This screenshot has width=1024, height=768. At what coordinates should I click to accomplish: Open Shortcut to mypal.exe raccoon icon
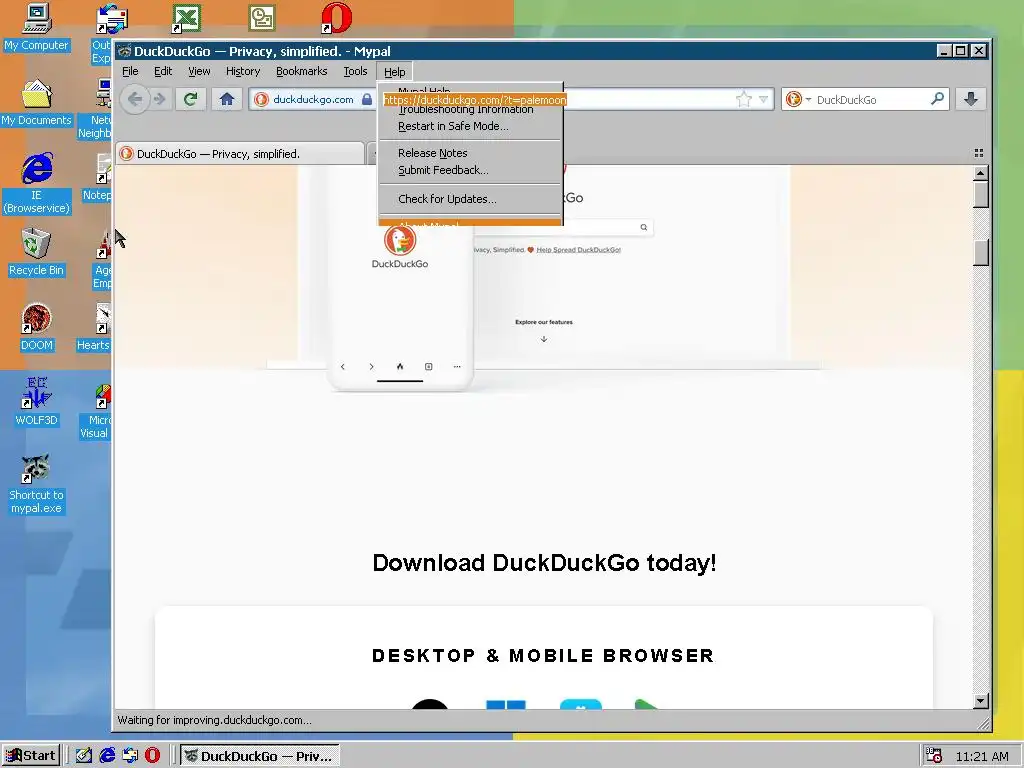tap(37, 484)
